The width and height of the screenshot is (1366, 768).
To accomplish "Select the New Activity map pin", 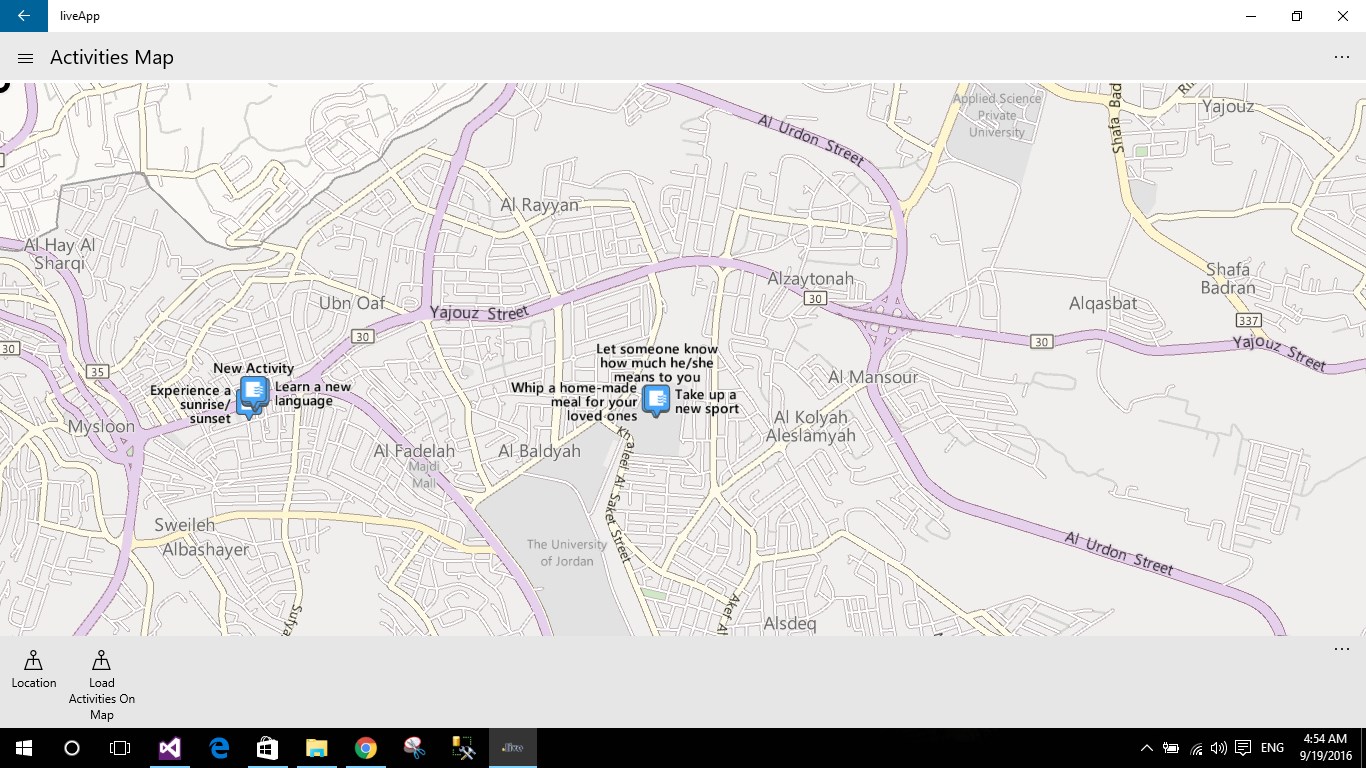I will pyautogui.click(x=254, y=392).
